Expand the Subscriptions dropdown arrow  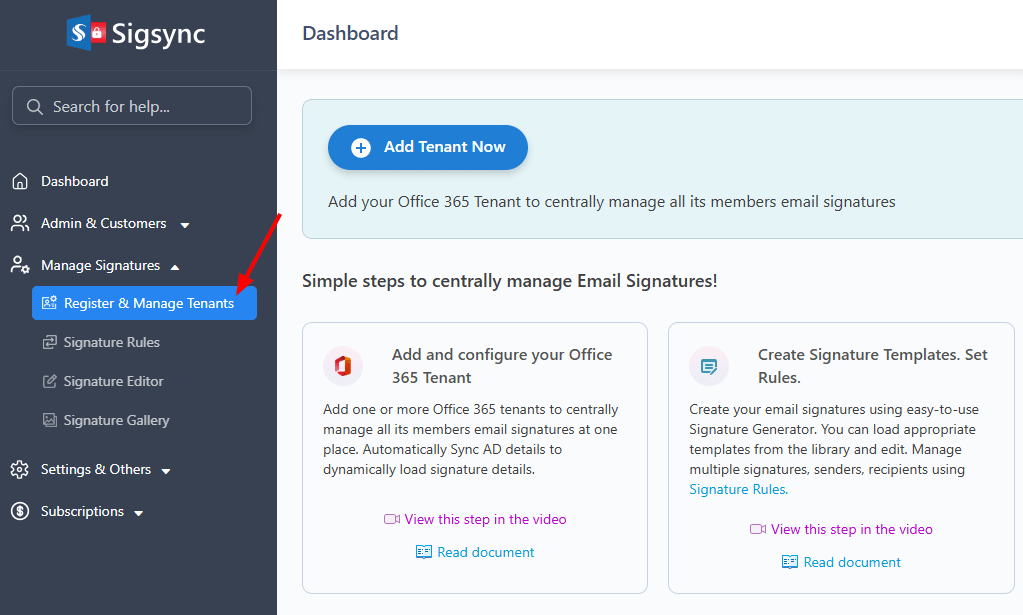click(139, 513)
